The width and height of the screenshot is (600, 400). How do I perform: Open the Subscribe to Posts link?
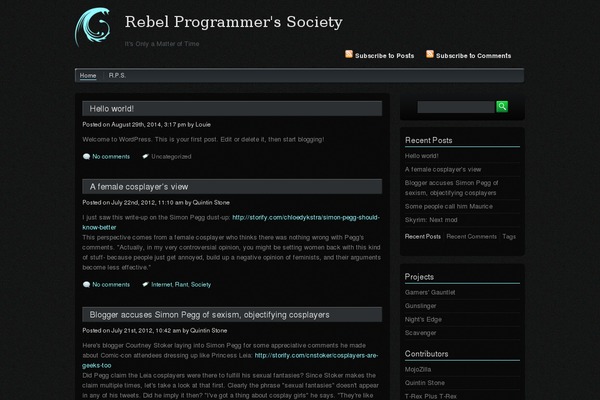384,56
